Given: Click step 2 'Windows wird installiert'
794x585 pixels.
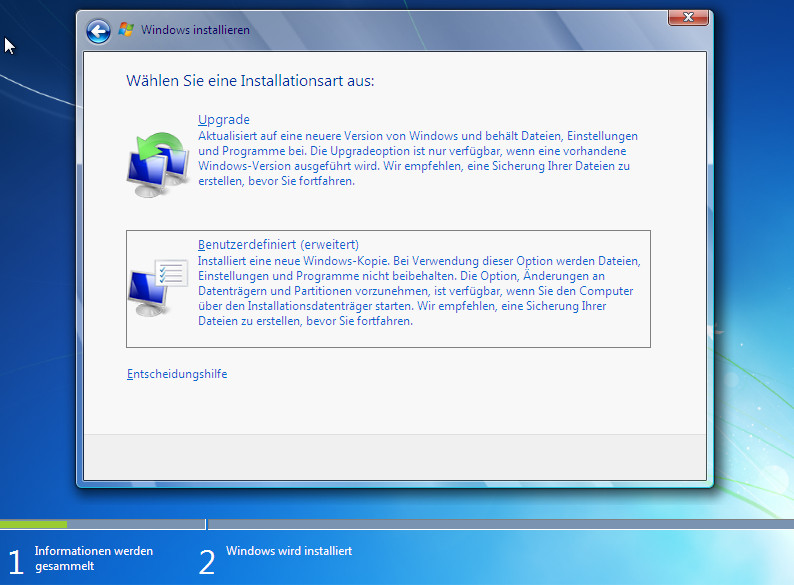Looking at the screenshot, I should 289,551.
